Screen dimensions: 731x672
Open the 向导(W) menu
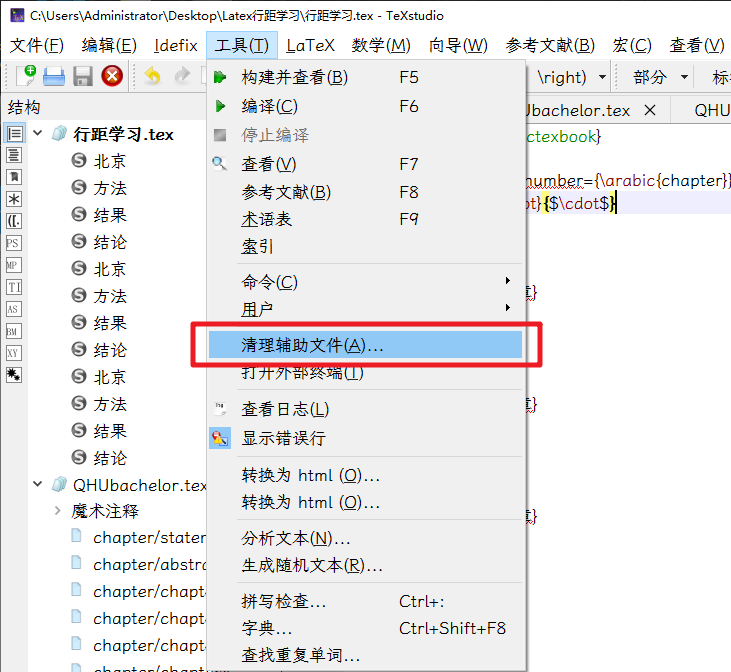(x=458, y=45)
